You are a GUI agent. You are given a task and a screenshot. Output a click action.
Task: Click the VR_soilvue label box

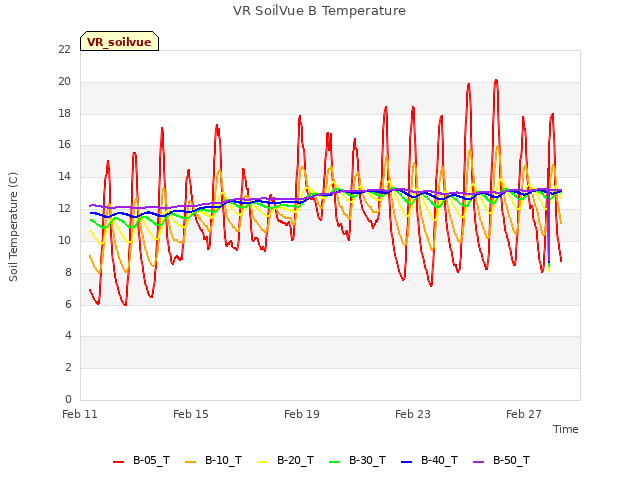point(119,41)
